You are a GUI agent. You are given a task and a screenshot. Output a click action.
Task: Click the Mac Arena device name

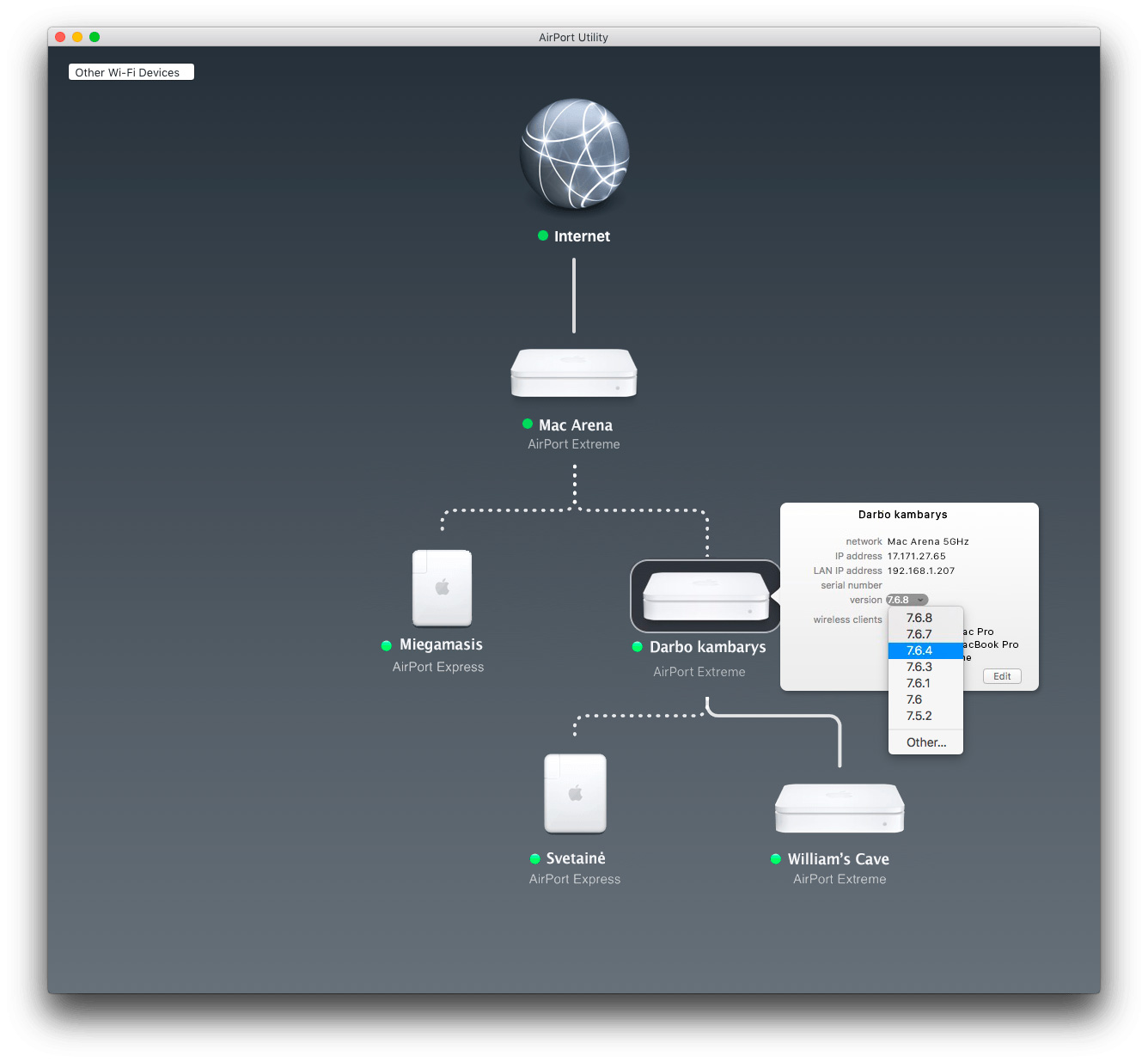[x=576, y=425]
